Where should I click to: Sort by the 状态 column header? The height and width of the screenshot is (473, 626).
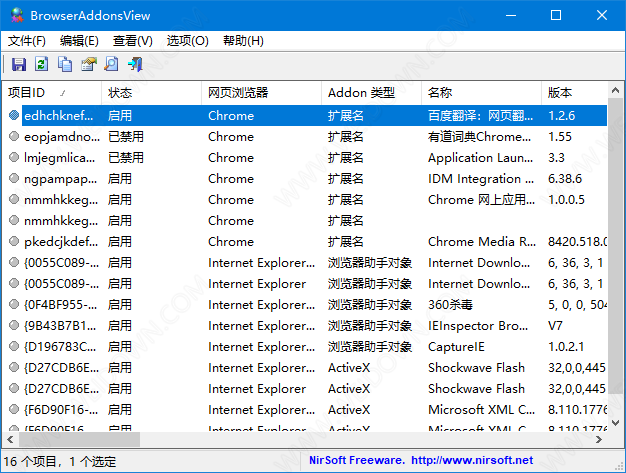(x=152, y=93)
